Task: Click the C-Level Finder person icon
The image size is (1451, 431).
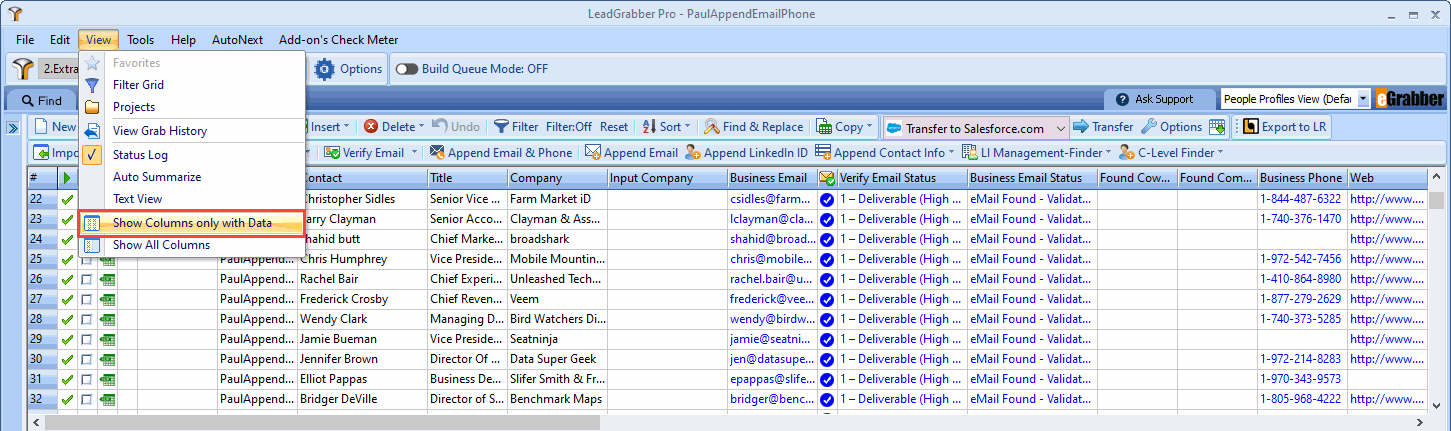Action: click(1128, 153)
